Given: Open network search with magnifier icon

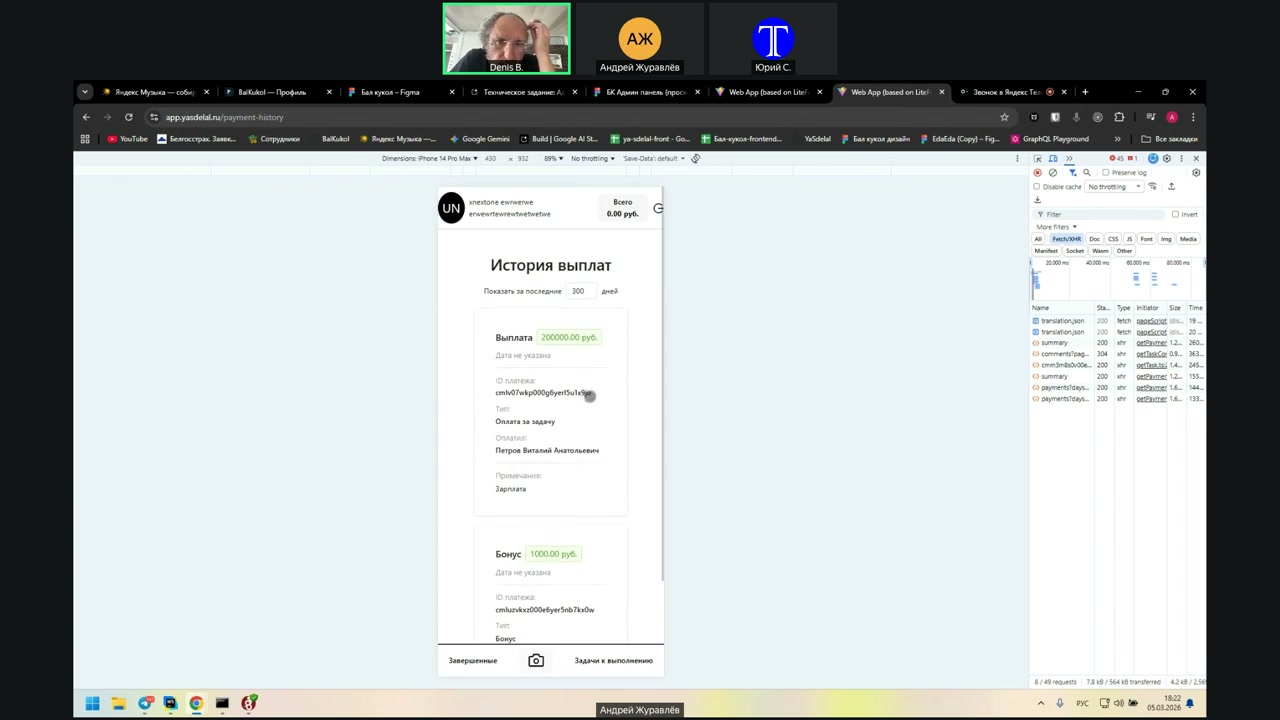Looking at the screenshot, I should click(x=1087, y=173).
